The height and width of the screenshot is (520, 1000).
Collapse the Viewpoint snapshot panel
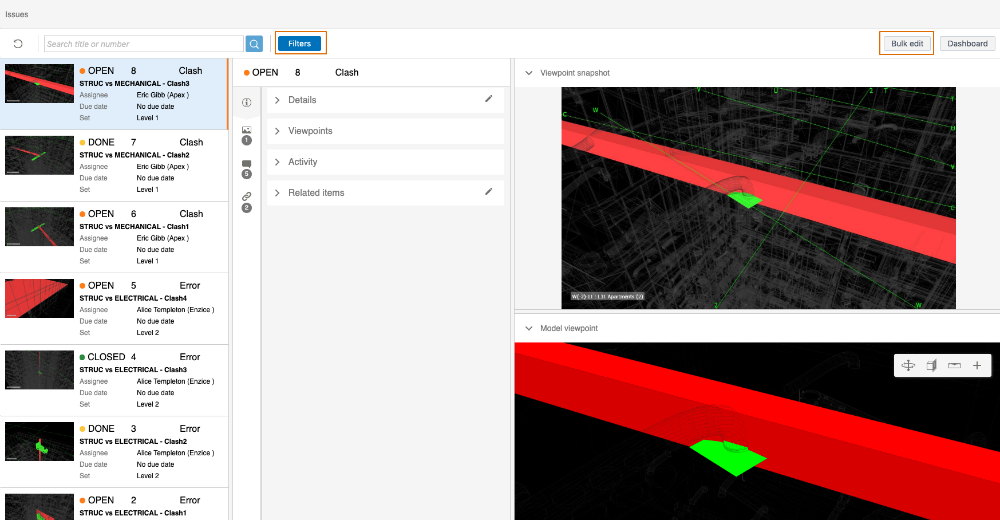[x=528, y=73]
